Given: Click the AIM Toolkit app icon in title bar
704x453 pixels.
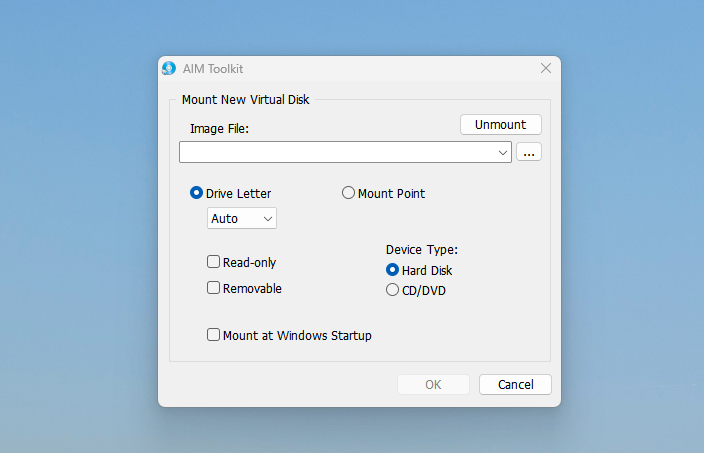Looking at the screenshot, I should point(169,69).
